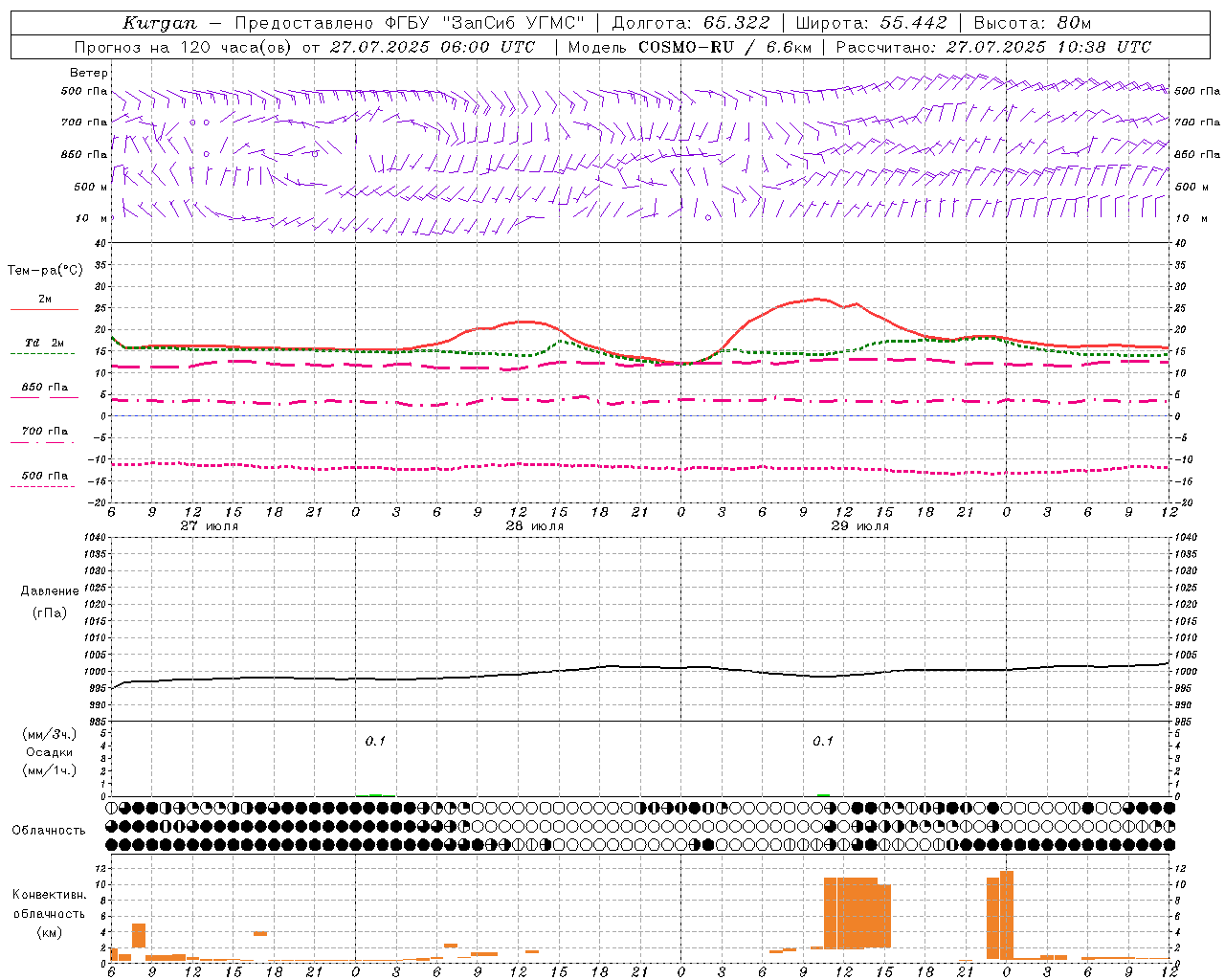Click the "28 июля" date label
This screenshot has width=1225, height=980.
(x=535, y=526)
